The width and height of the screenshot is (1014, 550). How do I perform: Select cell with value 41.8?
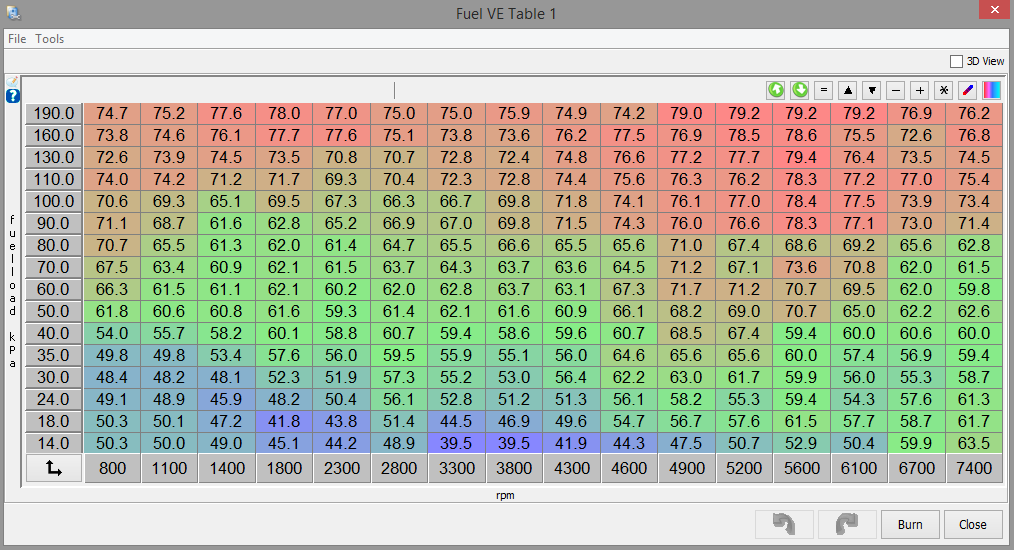[x=284, y=421]
